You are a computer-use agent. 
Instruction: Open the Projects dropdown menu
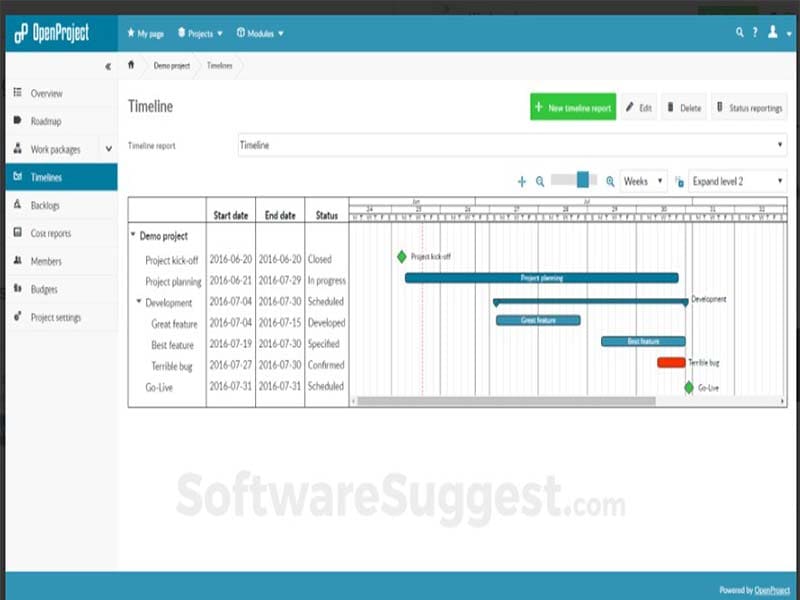[x=200, y=34]
